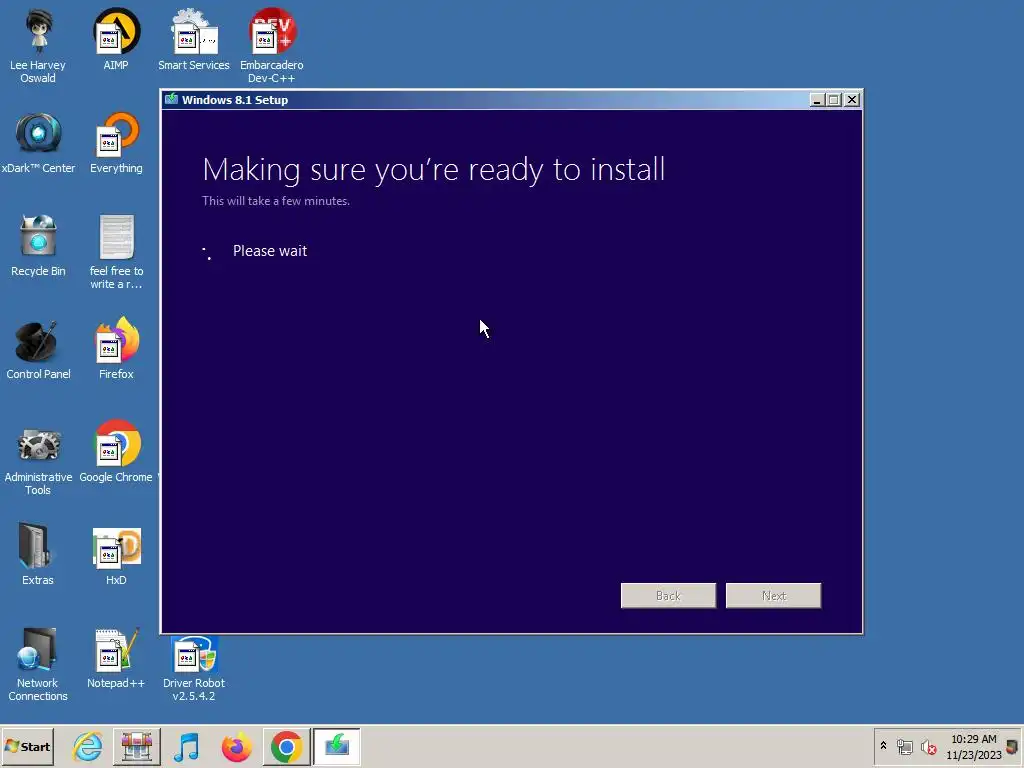This screenshot has height=768, width=1024.
Task: Select the Smart Services desktop icon
Action: [193, 39]
